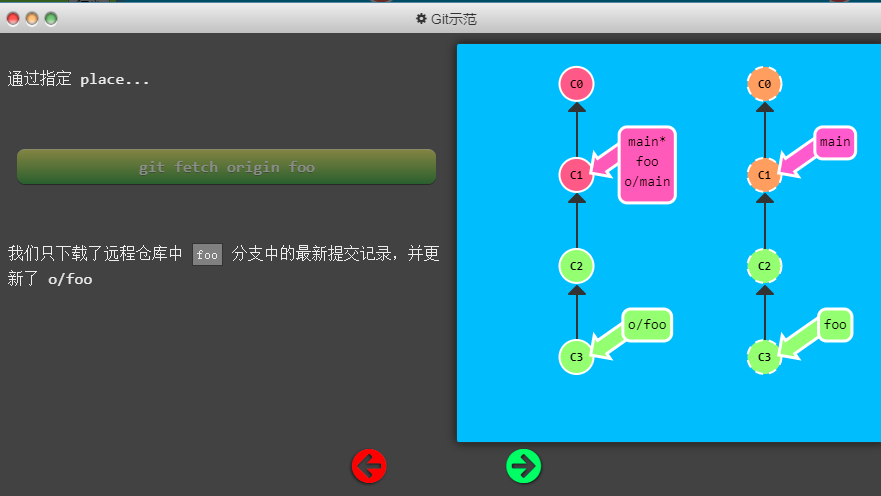The height and width of the screenshot is (496, 881).
Task: Click the 通过指定 place... heading text
Action: [x=79, y=79]
